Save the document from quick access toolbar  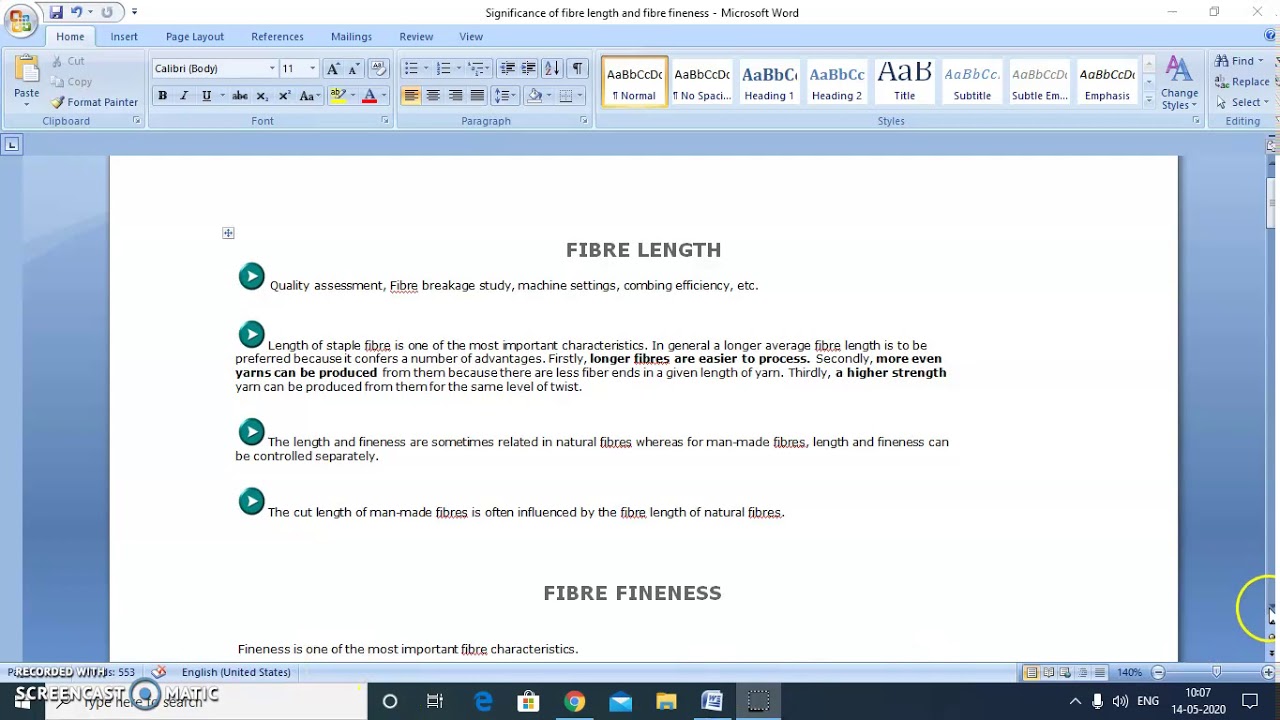[x=56, y=12]
